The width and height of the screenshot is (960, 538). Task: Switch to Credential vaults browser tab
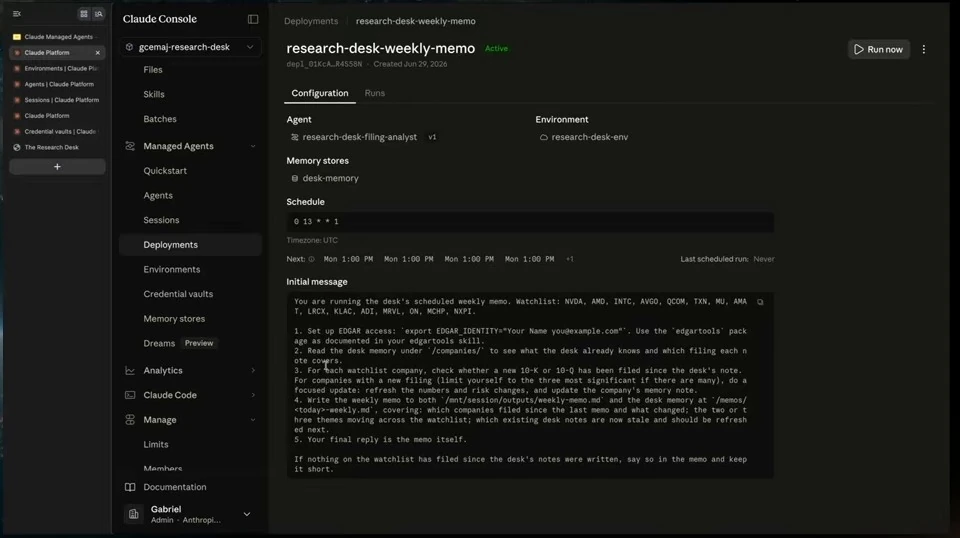(x=57, y=132)
